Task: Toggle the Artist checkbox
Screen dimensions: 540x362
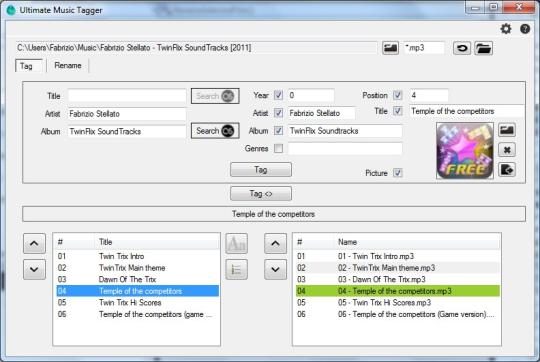Action: (278, 113)
